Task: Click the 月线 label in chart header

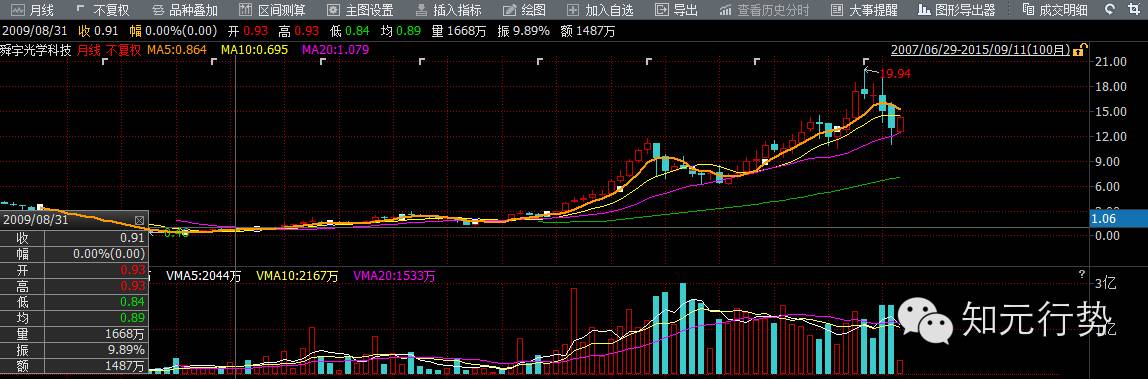Action: coord(89,50)
